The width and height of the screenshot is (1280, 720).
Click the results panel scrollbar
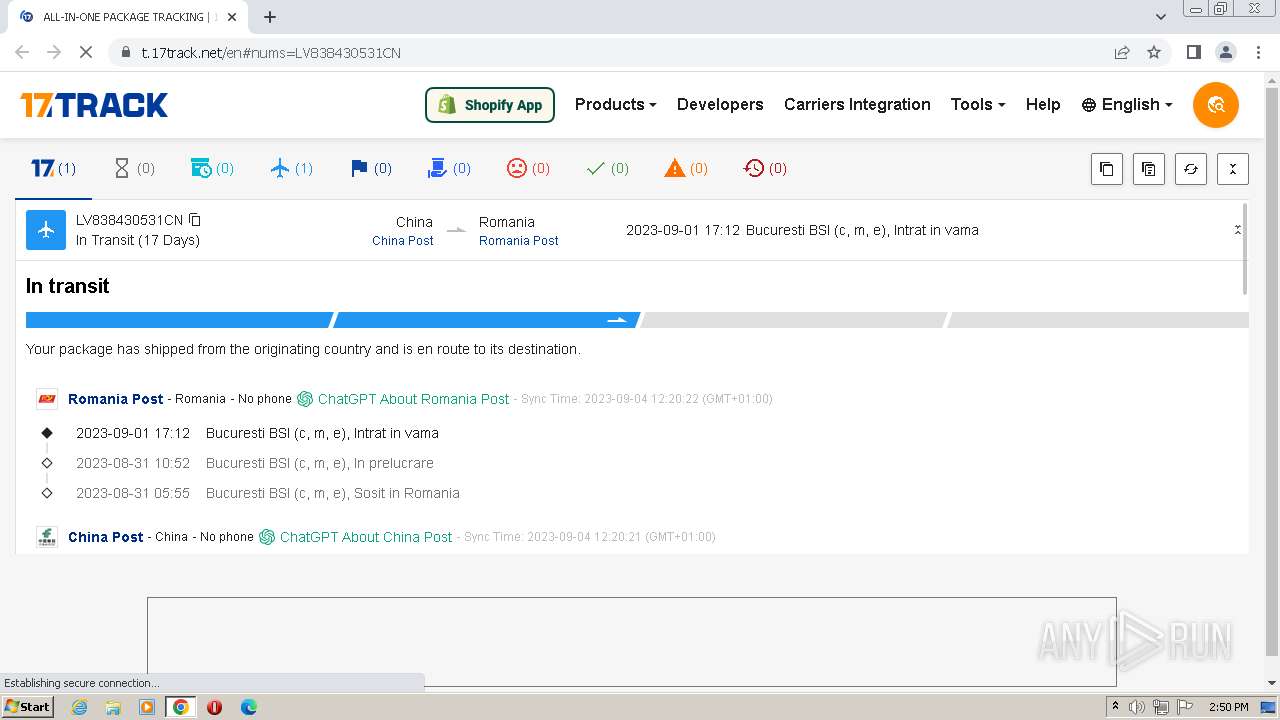point(1245,249)
